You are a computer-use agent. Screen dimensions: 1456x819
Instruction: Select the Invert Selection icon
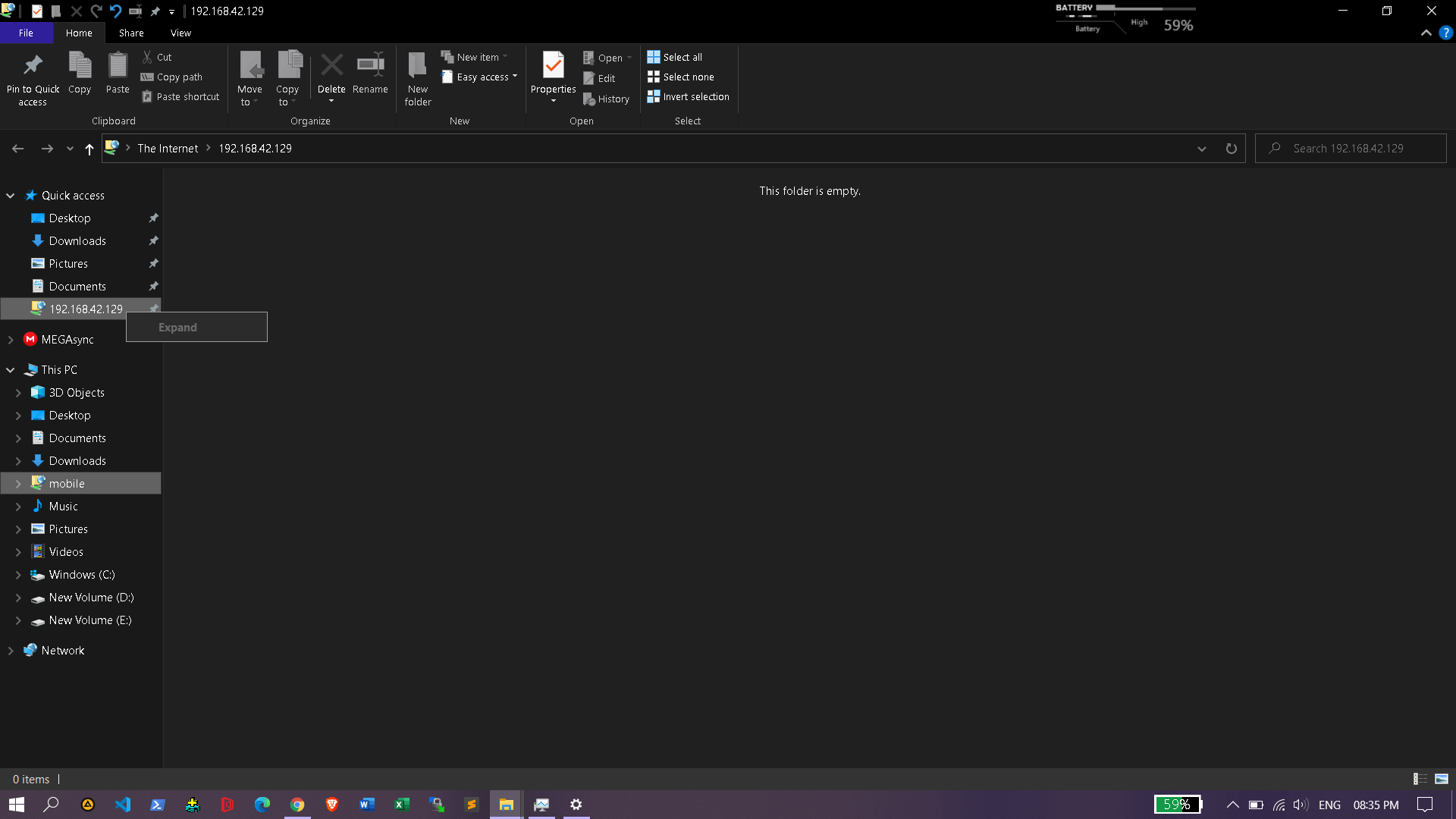[x=653, y=96]
